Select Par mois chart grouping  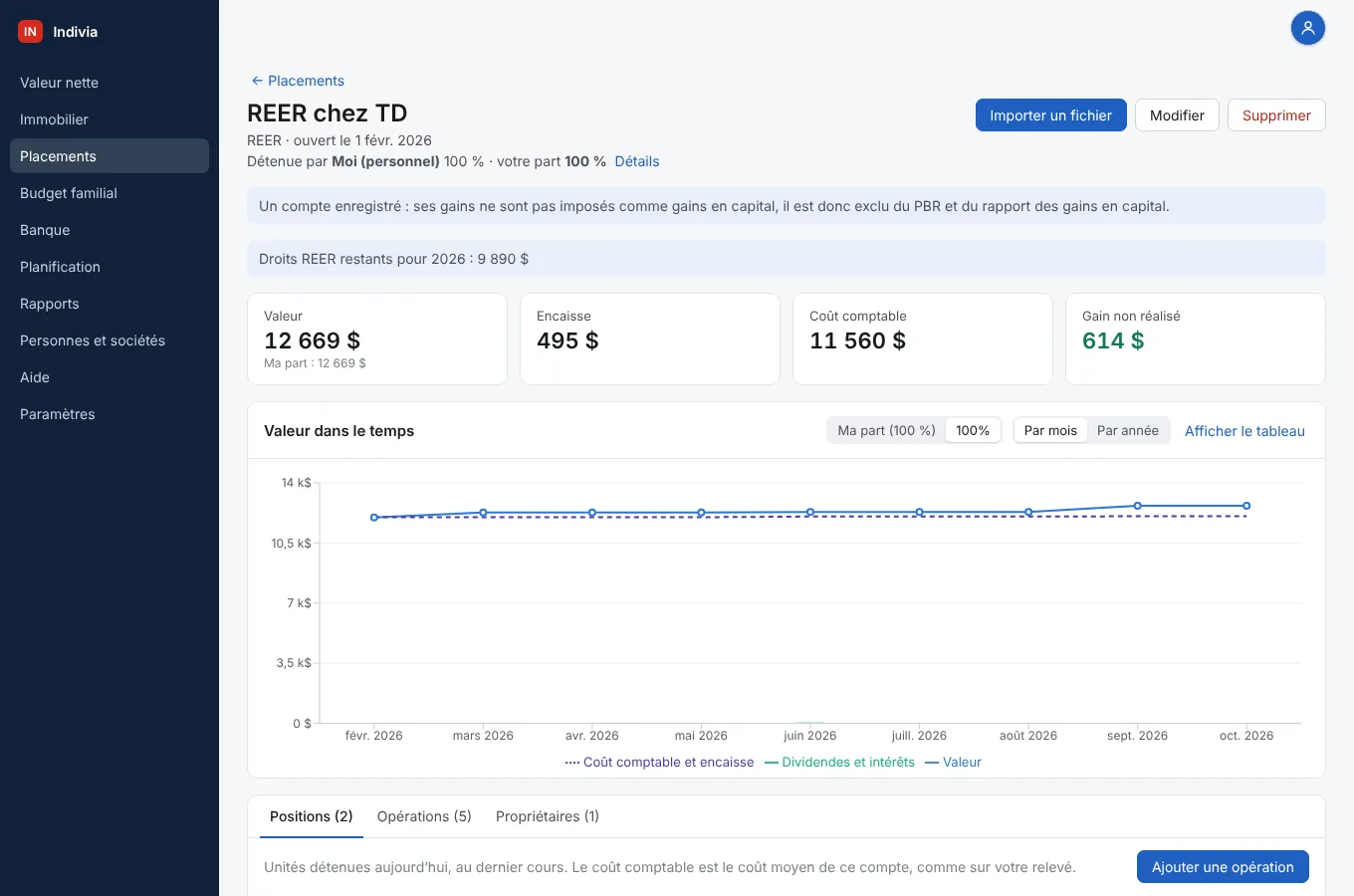coord(1050,430)
